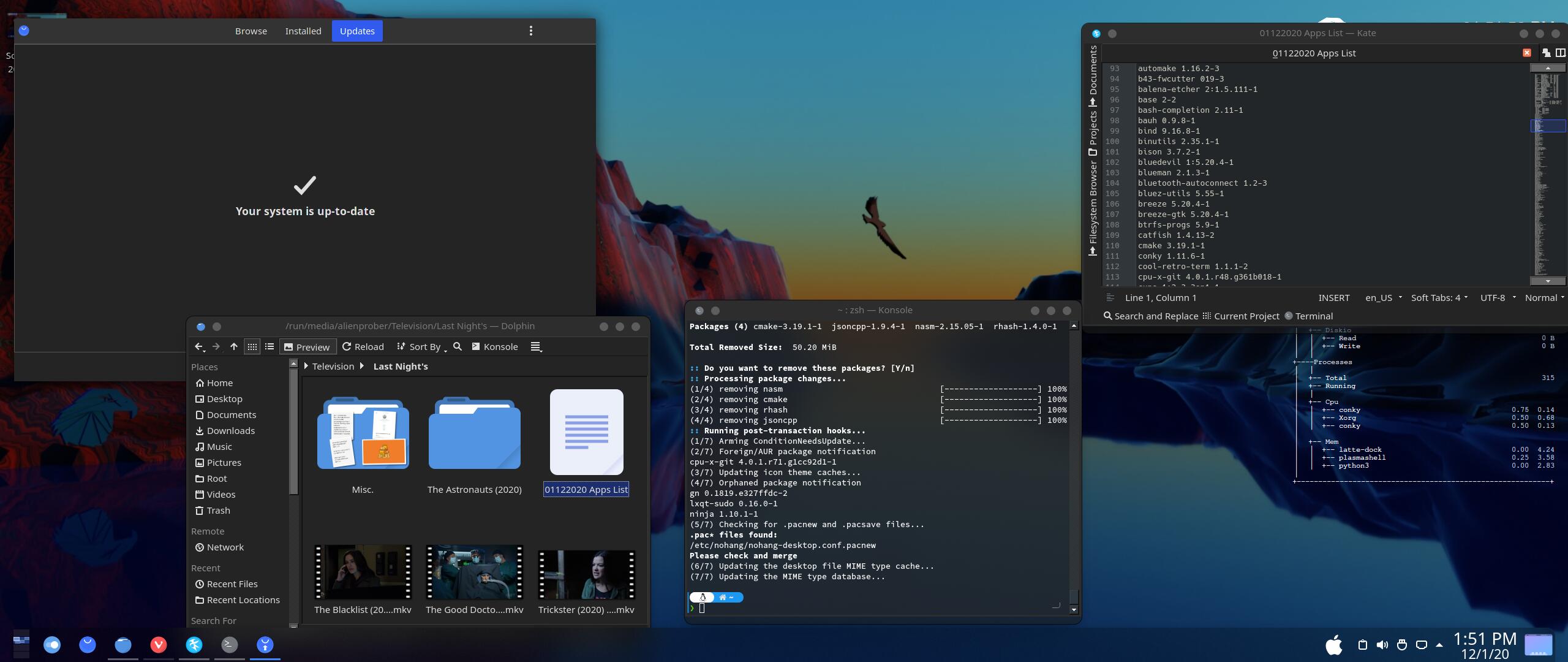
Task: Click the search magnifier in Dolphin toolbar
Action: pyautogui.click(x=458, y=346)
